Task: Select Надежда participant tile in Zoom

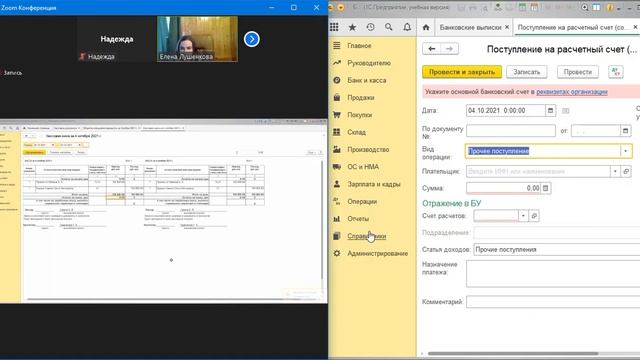Action: click(117, 39)
